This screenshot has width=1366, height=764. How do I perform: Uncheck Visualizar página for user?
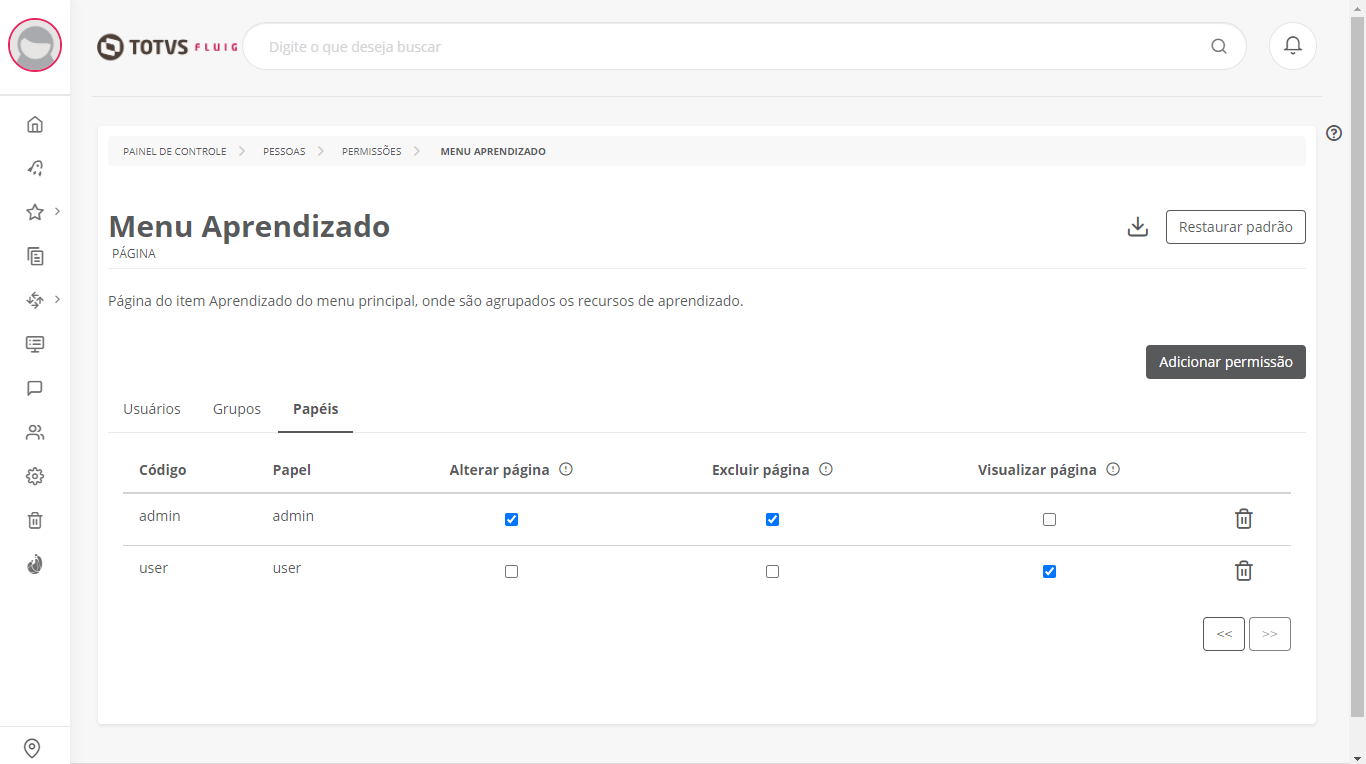point(1049,572)
